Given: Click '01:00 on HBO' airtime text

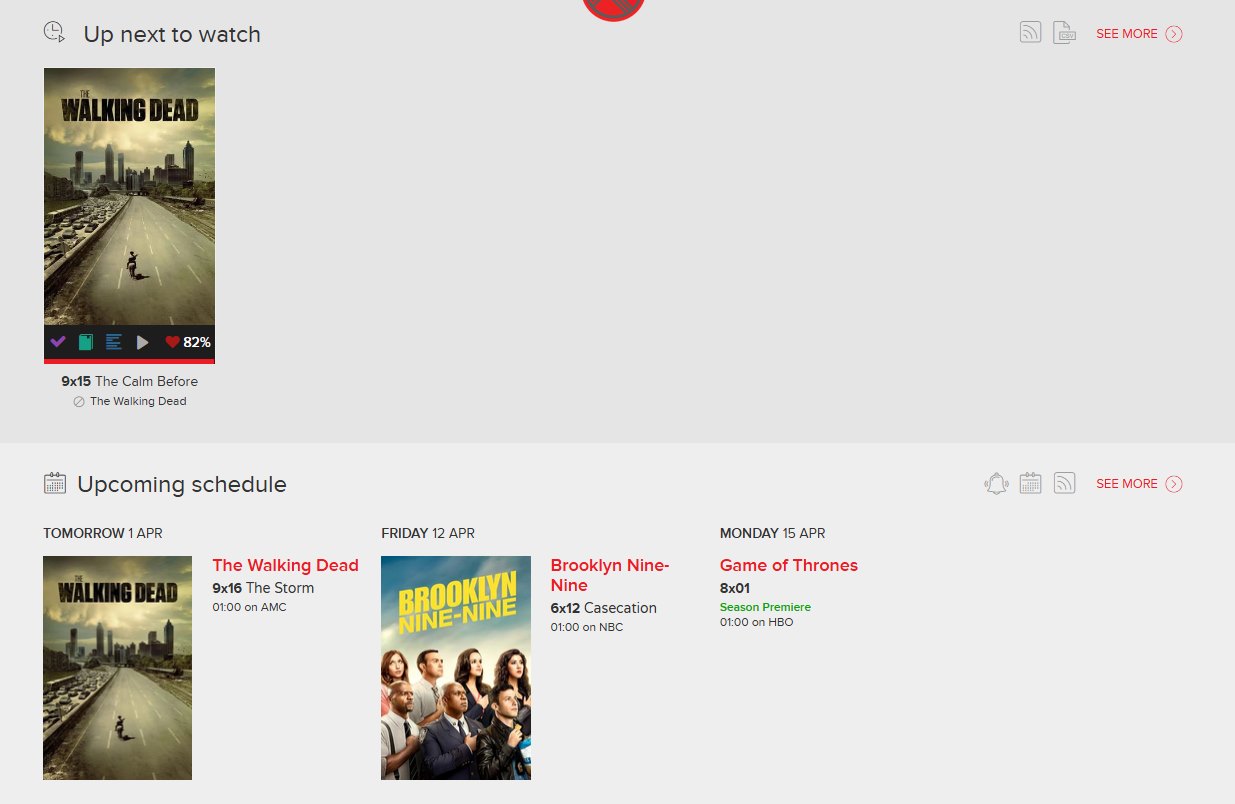Looking at the screenshot, I should [x=757, y=622].
